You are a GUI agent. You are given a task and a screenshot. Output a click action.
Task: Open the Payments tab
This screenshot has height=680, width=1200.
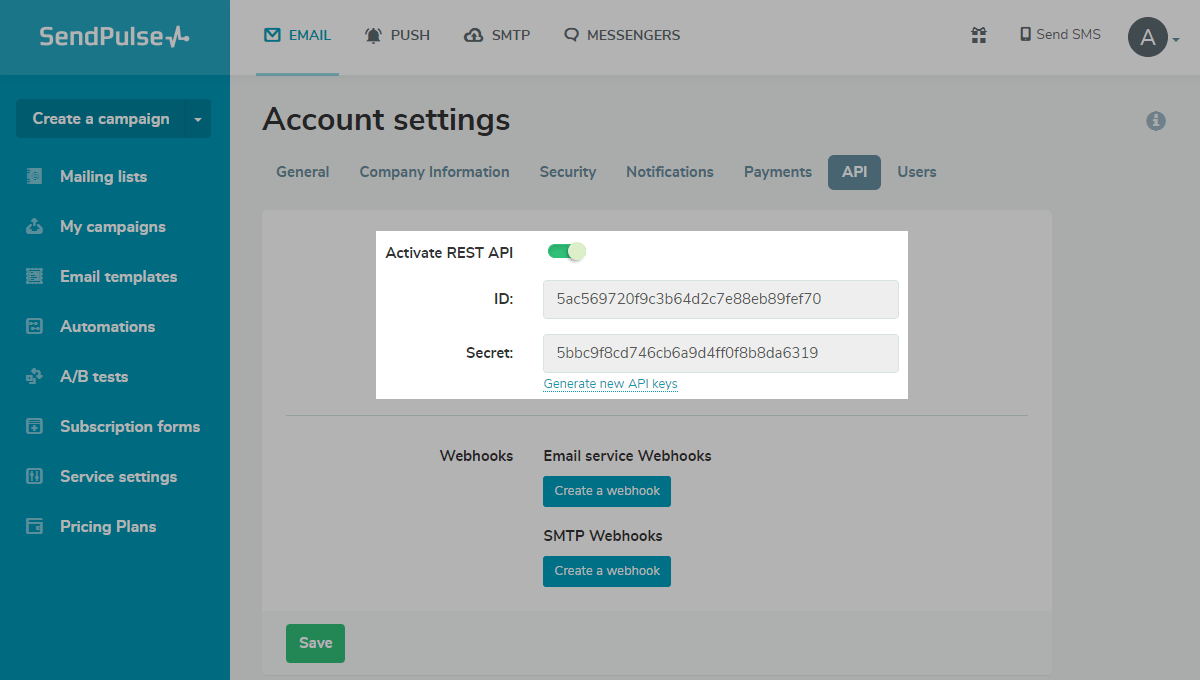point(778,172)
